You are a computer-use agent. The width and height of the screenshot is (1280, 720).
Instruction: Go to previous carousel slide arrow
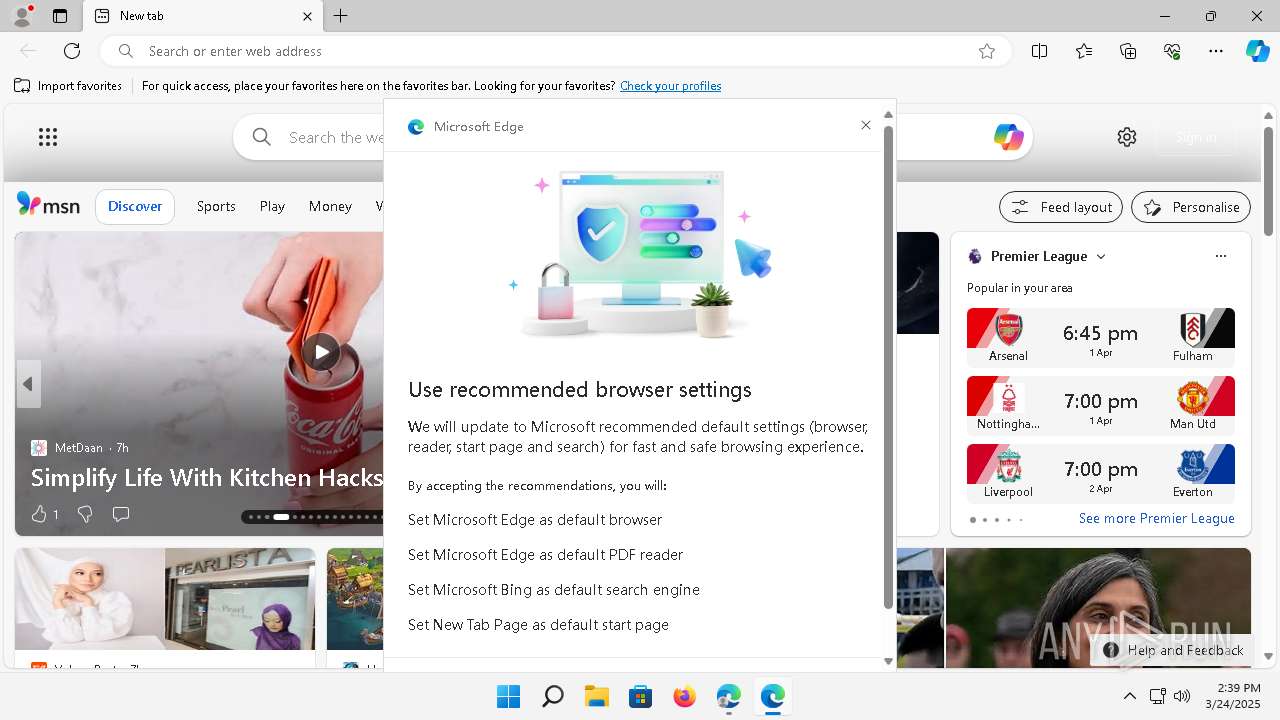[28, 384]
